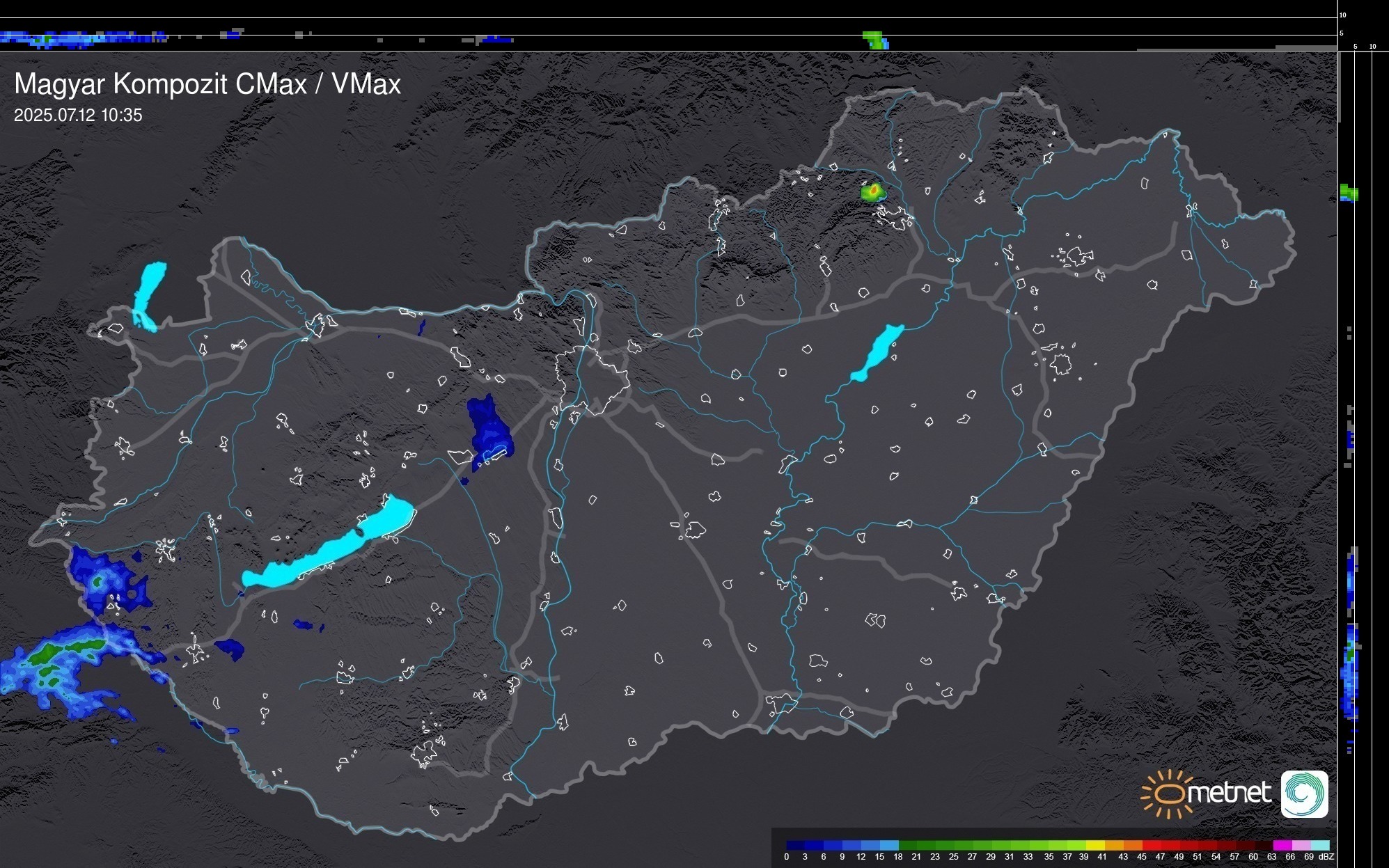Click the dark blue radar echo west of Budapest
Image resolution: width=1389 pixels, height=868 pixels.
(x=489, y=429)
